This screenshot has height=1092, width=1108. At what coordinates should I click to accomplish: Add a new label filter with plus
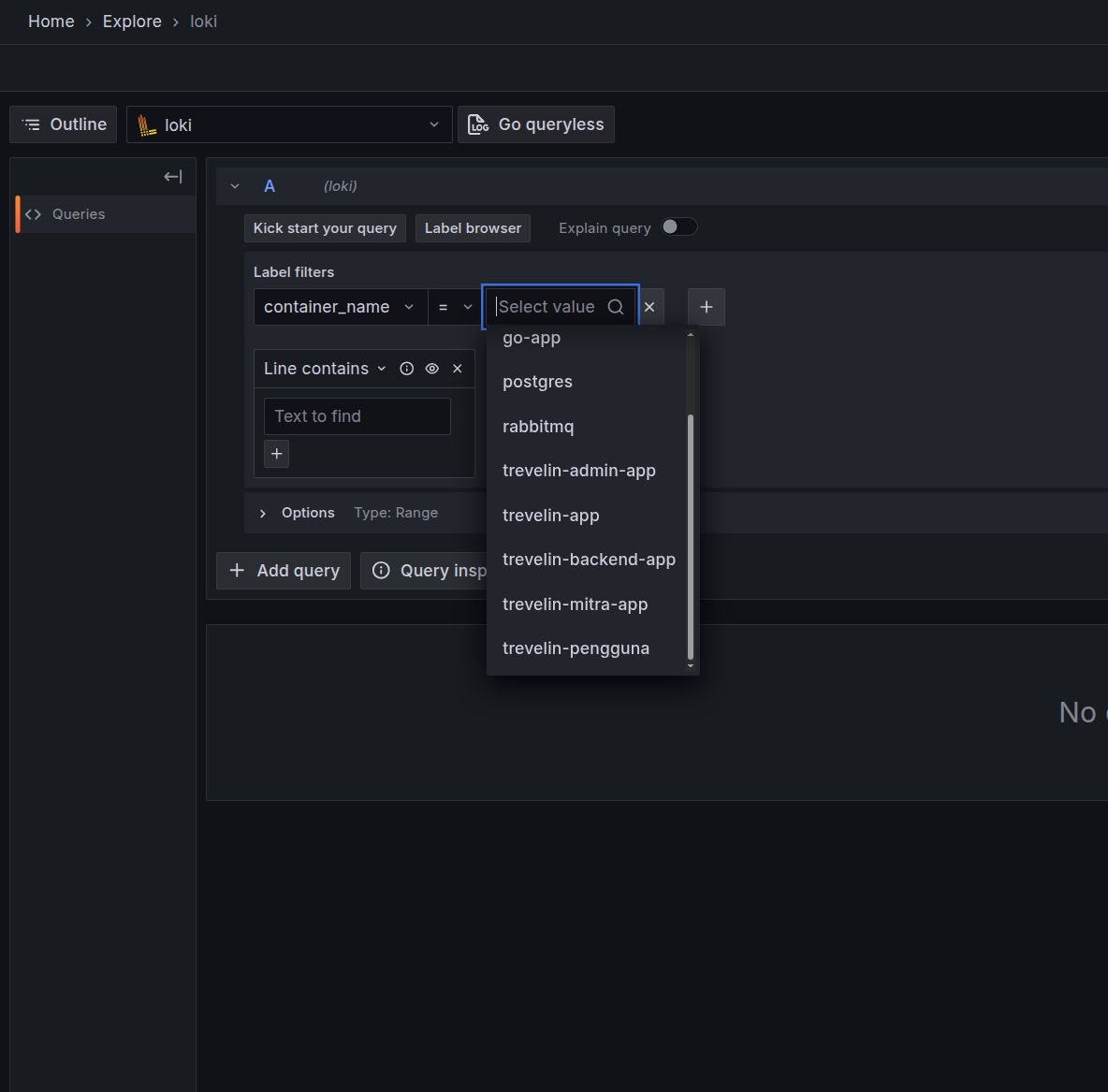[x=707, y=307]
